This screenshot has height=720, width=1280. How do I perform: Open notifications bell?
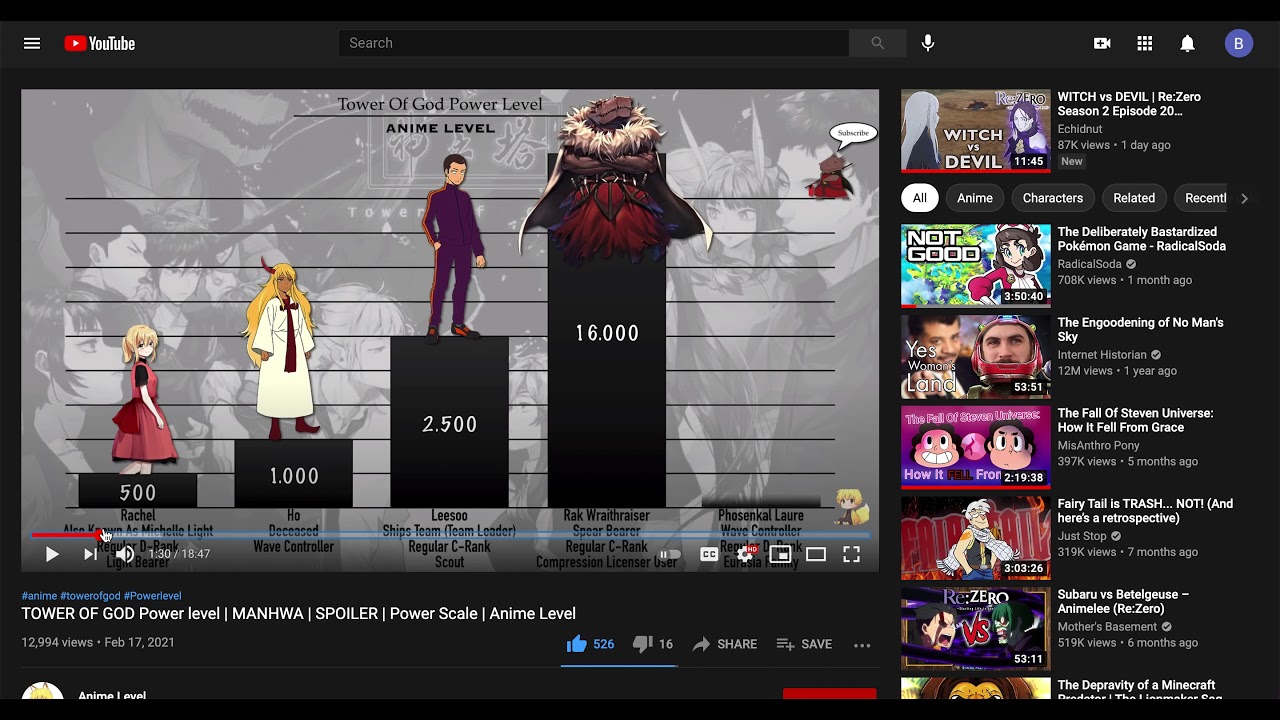point(1187,43)
